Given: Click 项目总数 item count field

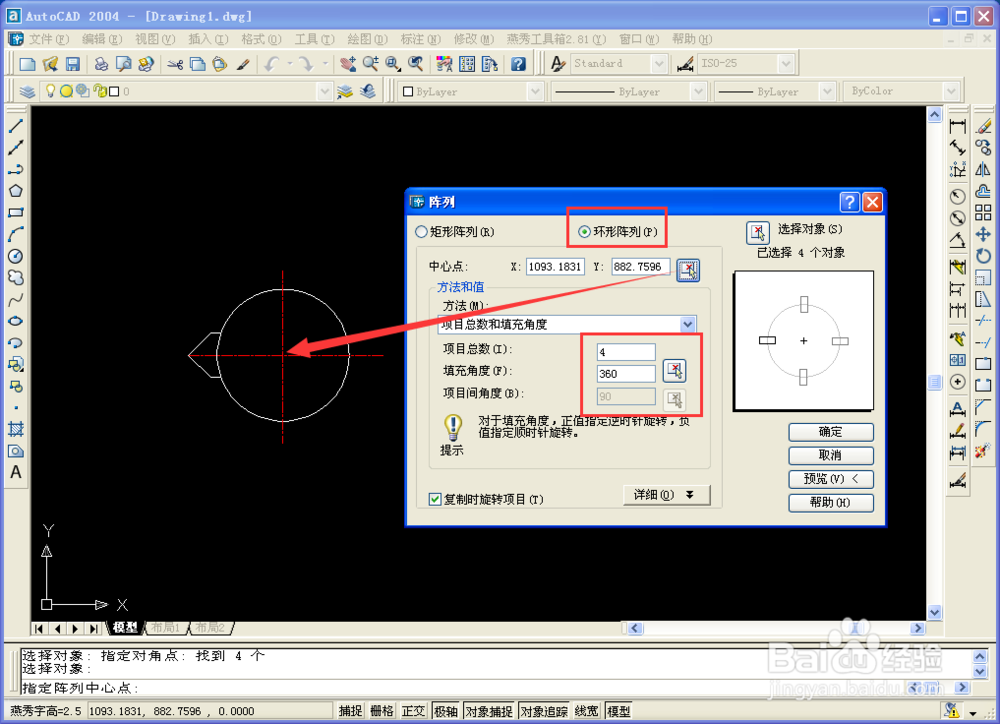Looking at the screenshot, I should pos(626,351).
